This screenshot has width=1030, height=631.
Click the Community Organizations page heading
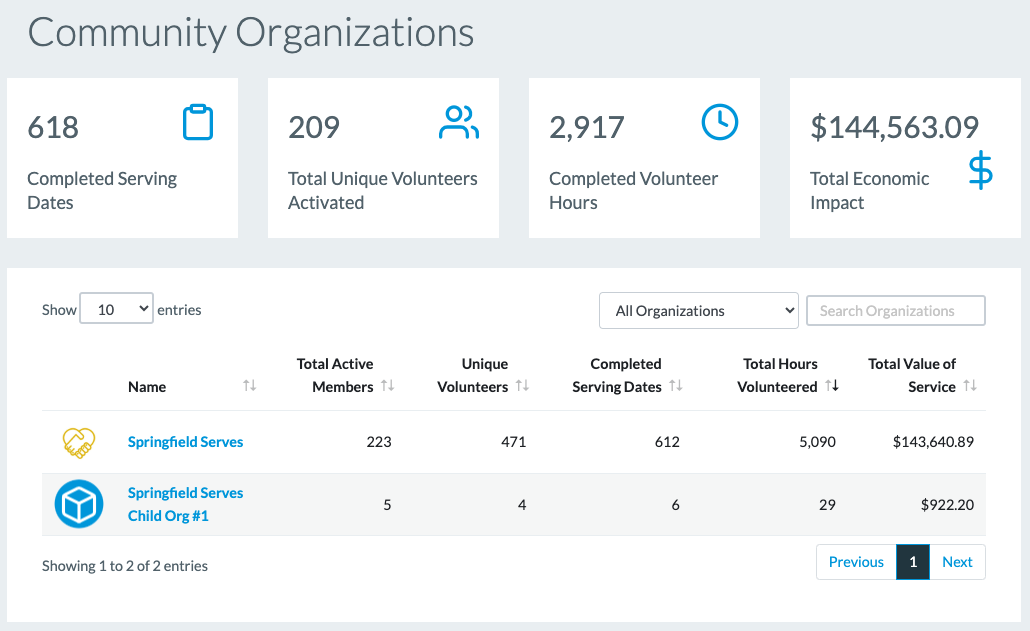pos(250,32)
